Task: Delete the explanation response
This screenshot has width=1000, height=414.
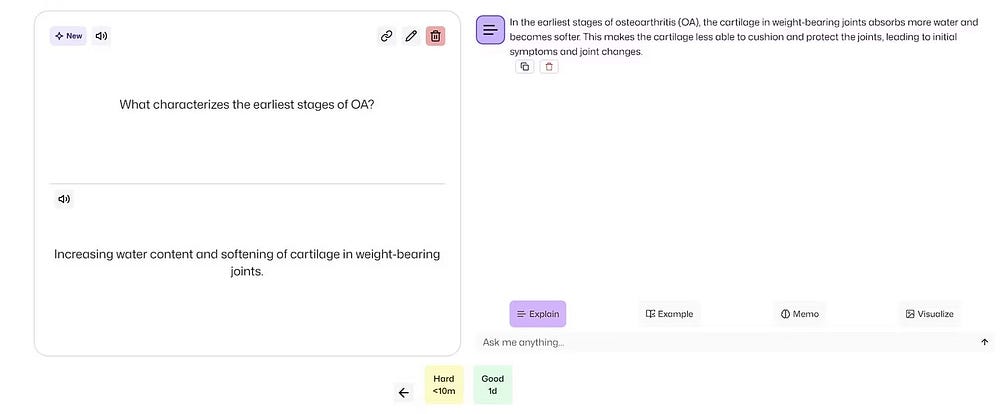Action: 548,67
